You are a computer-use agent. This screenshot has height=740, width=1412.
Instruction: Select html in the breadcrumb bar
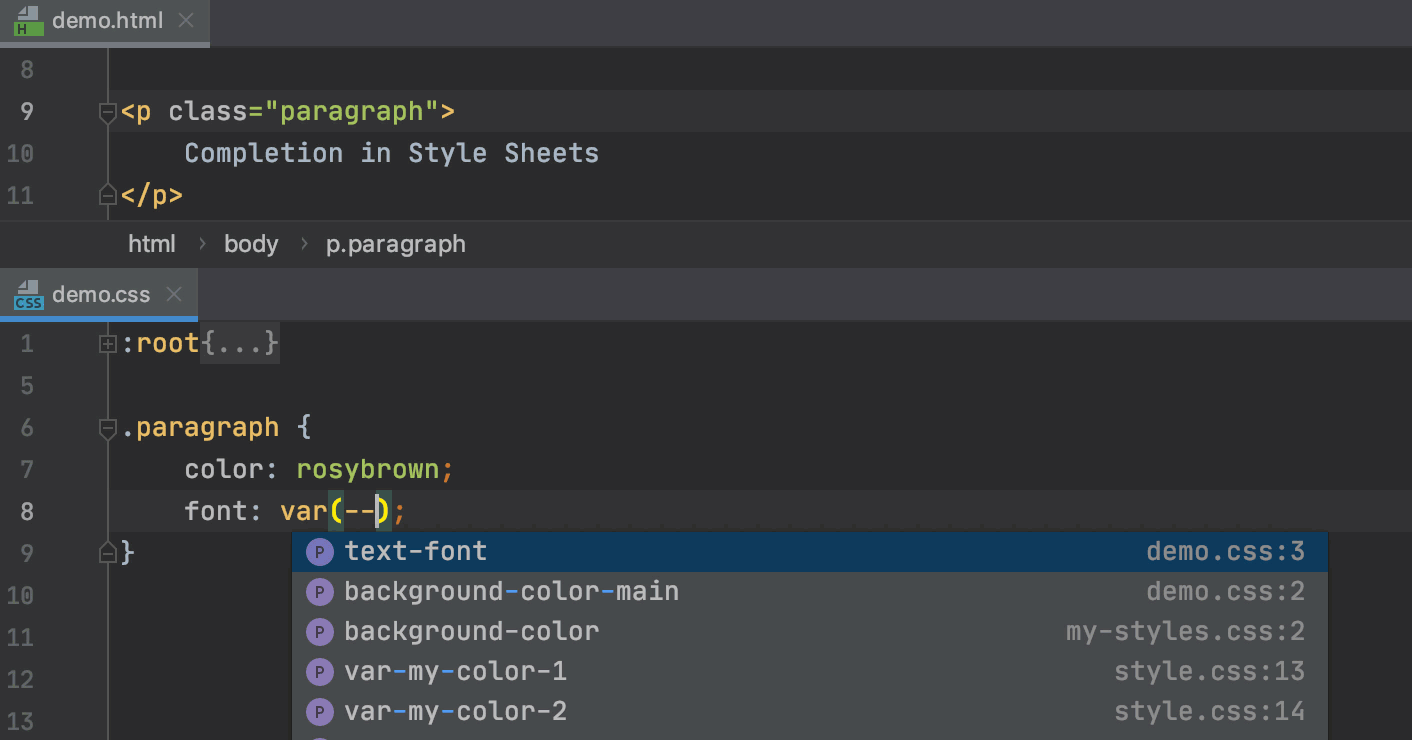[152, 243]
